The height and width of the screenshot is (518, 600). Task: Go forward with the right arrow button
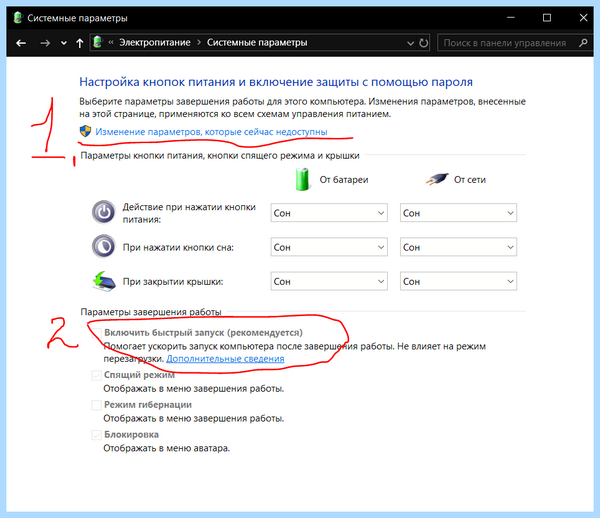pos(45,43)
